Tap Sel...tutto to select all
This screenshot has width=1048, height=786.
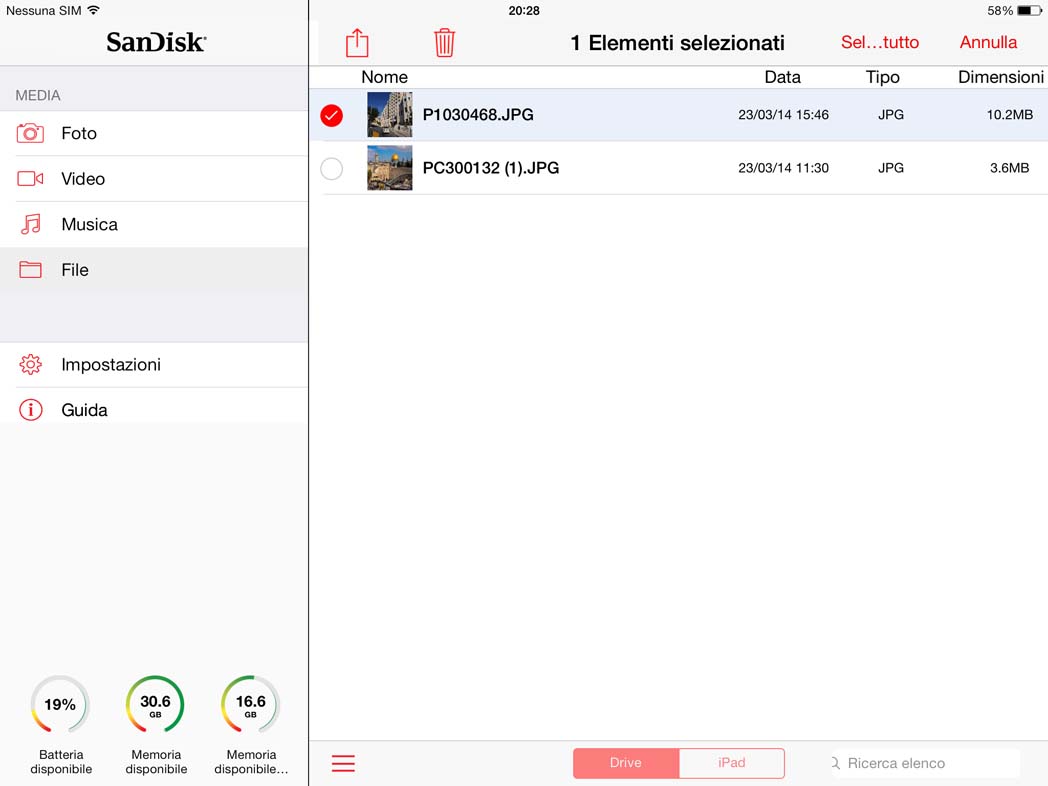pos(880,42)
